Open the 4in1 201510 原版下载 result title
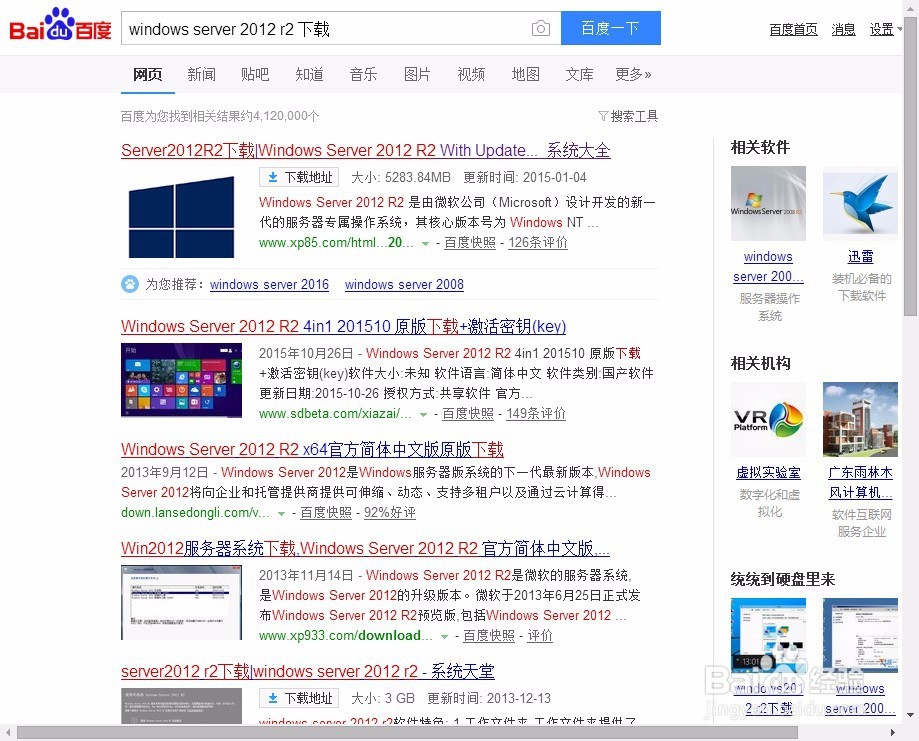Screen dimensions: 919x741 pos(343,326)
